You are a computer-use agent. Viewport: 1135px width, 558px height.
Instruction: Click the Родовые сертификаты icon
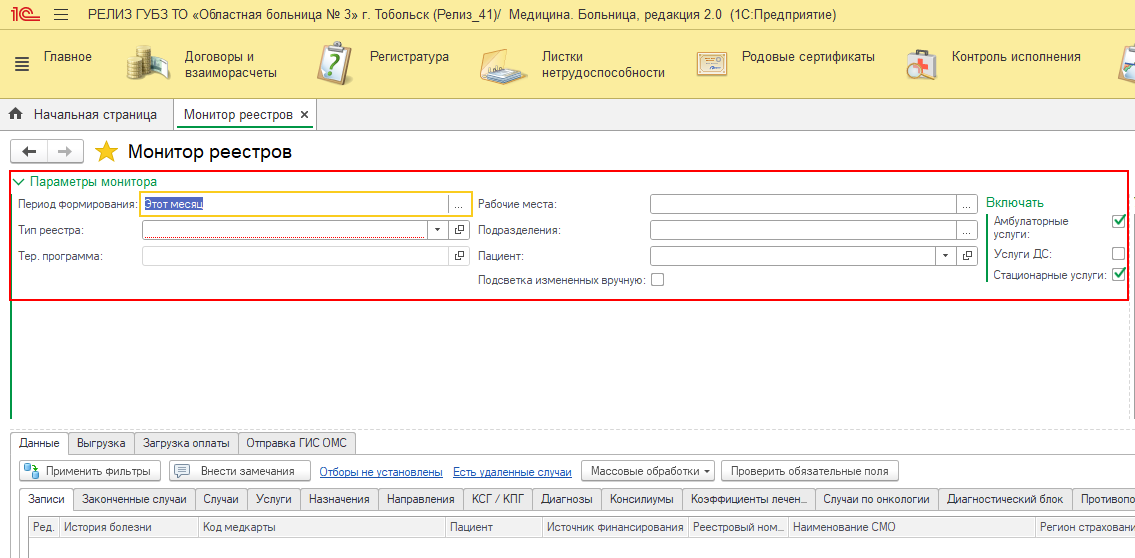[712, 64]
